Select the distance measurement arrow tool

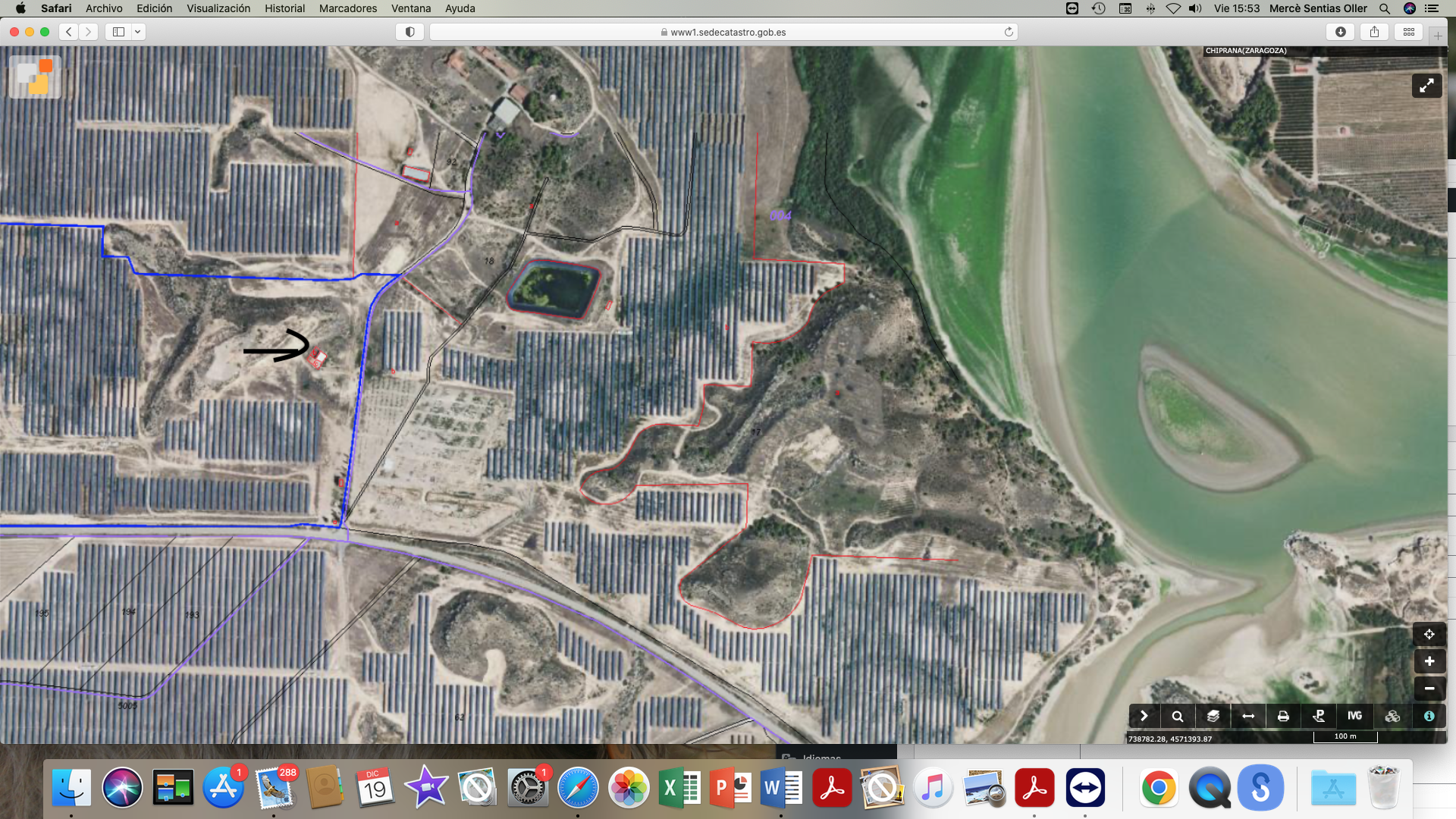pos(1248,716)
